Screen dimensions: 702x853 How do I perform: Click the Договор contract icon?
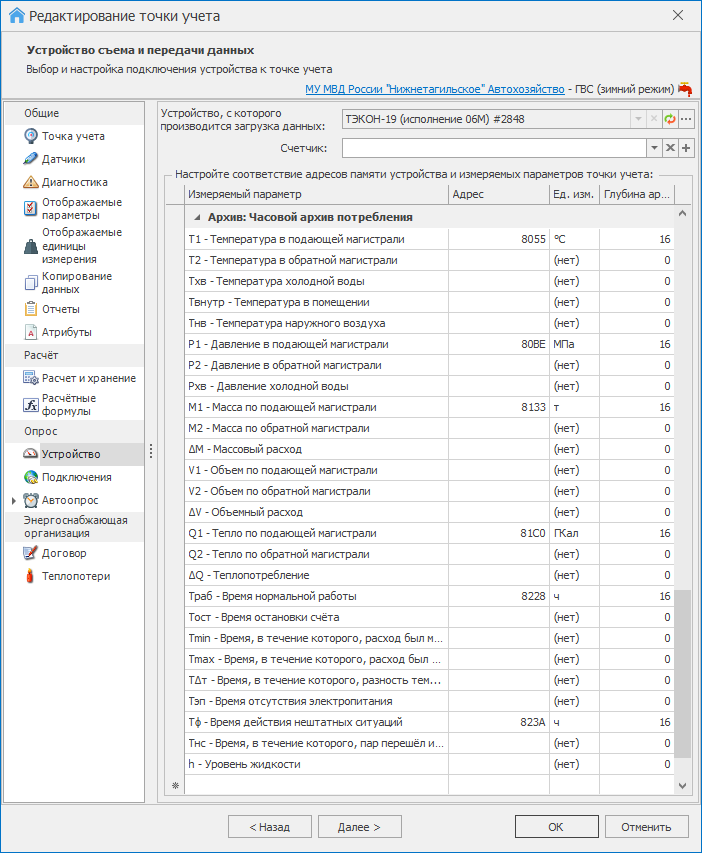pos(31,553)
